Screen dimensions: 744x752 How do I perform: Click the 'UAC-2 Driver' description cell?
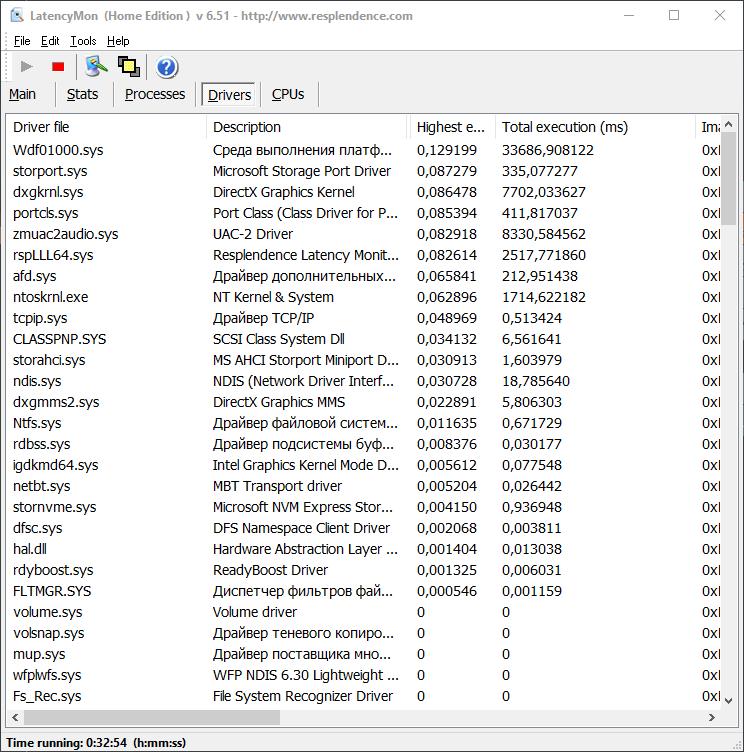point(253,234)
